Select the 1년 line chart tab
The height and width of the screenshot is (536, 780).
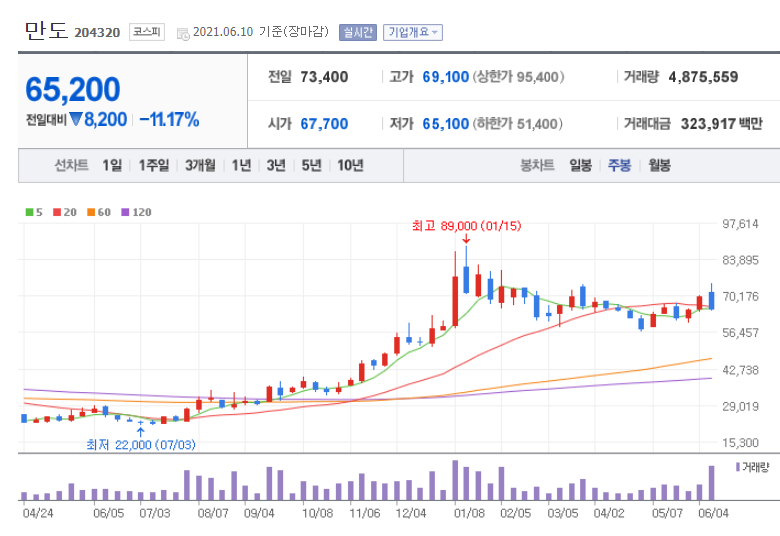241,165
